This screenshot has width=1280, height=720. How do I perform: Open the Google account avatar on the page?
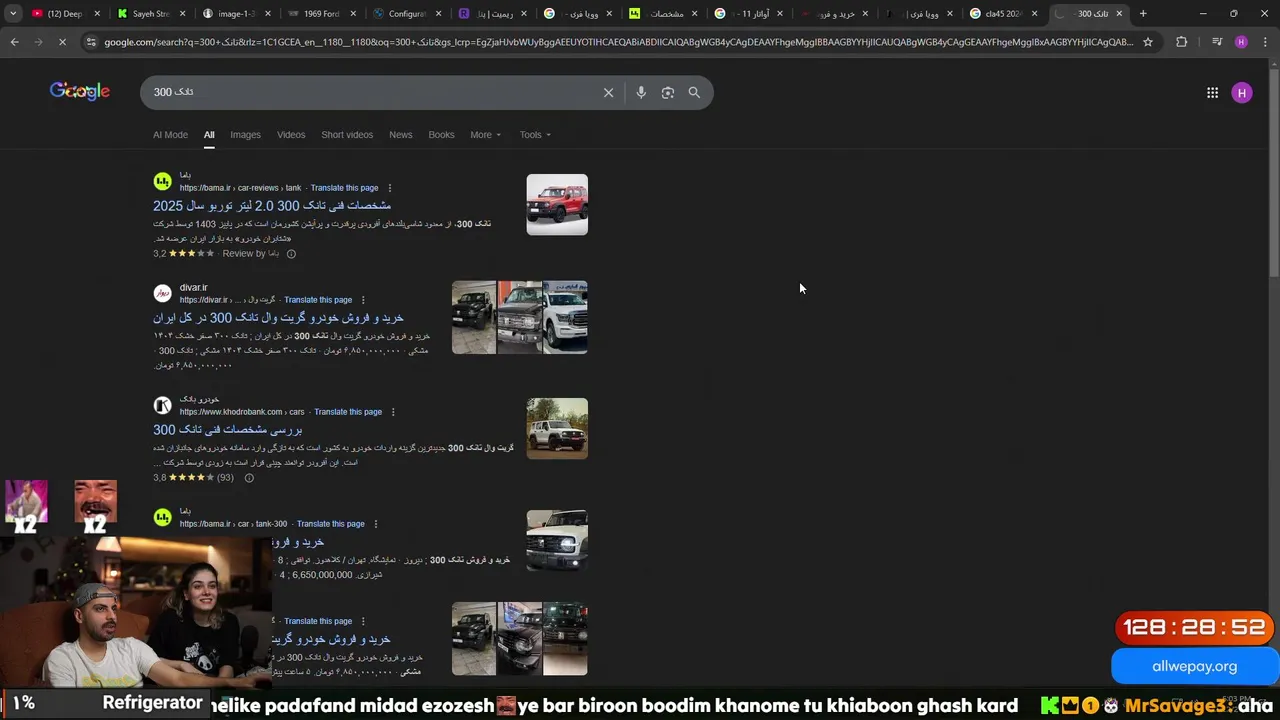(x=1242, y=92)
